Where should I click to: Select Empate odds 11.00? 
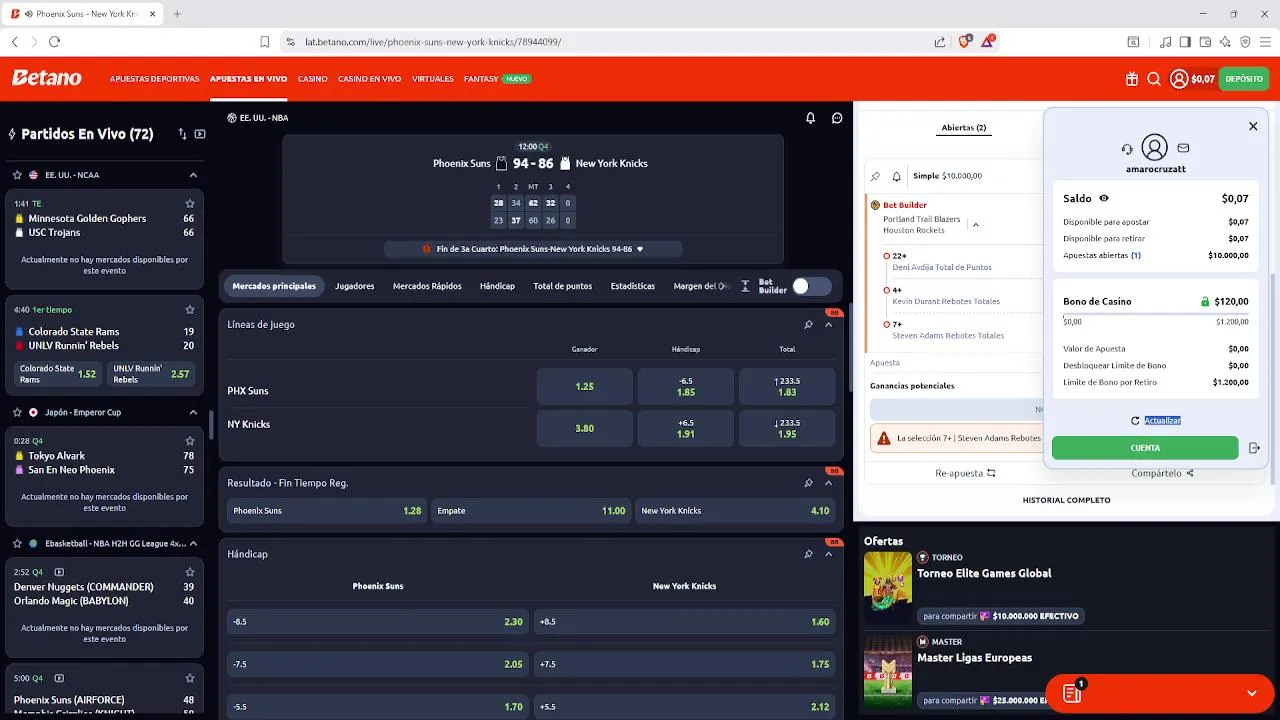pyautogui.click(x=531, y=511)
